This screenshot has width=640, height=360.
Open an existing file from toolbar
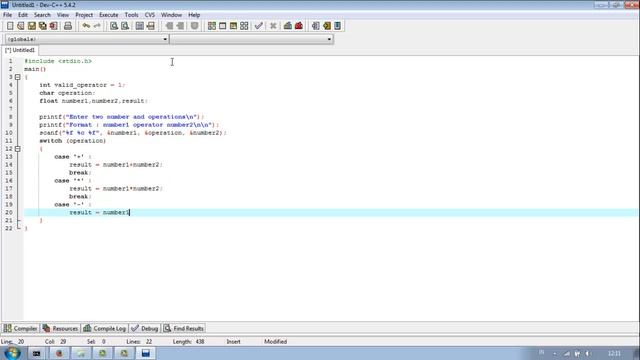click(21, 26)
